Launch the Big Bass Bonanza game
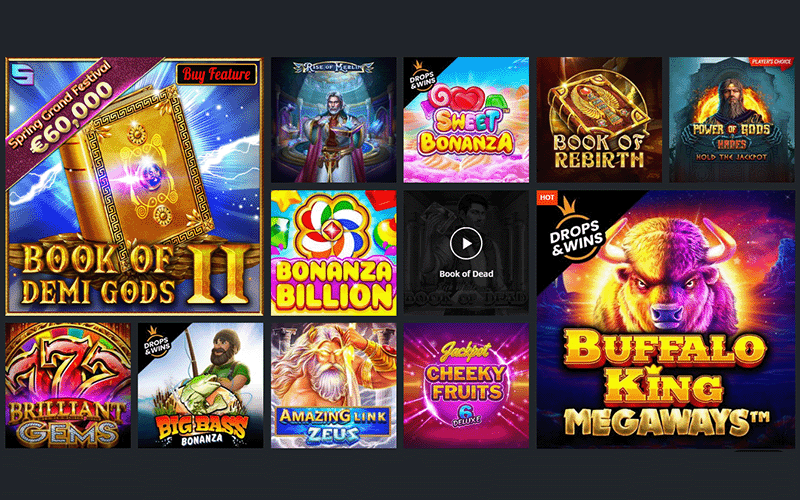Viewport: 800px width, 500px height. (x=201, y=386)
